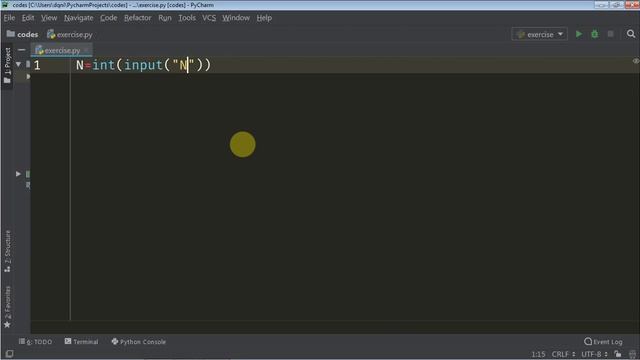Click line number 1 in the gutter
Image resolution: width=640 pixels, height=360 pixels.
click(x=37, y=65)
